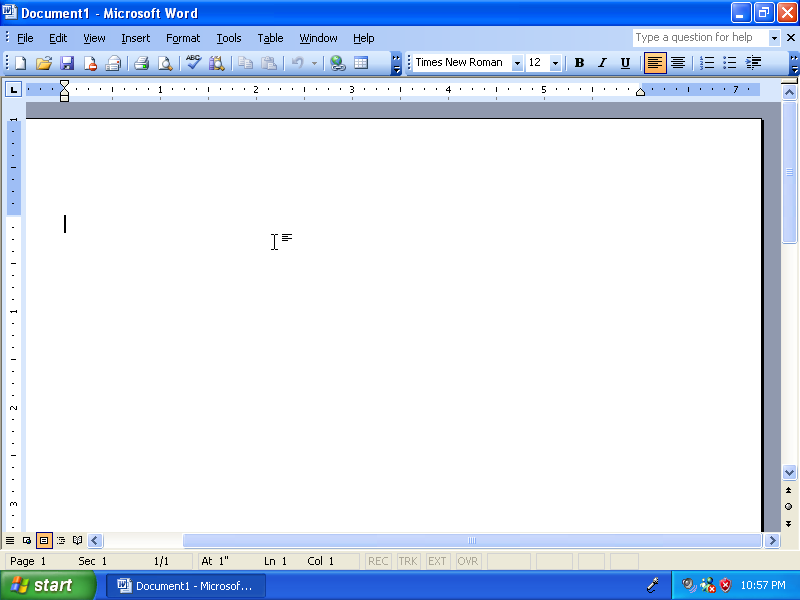This screenshot has width=800, height=600.
Task: Switch to Web Layout view
Action: click(x=27, y=540)
